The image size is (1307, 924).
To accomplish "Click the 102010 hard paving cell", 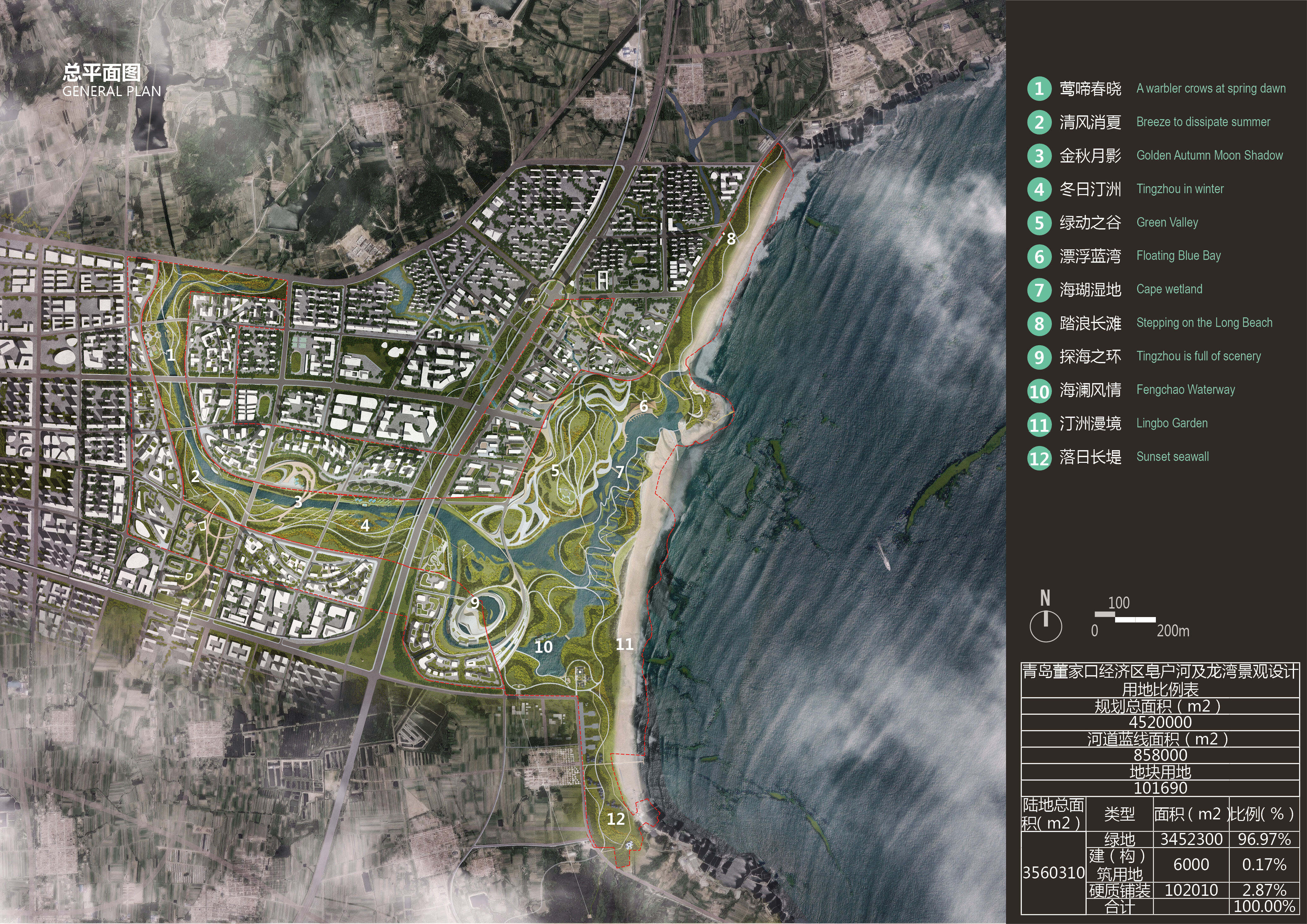I will [x=1191, y=890].
